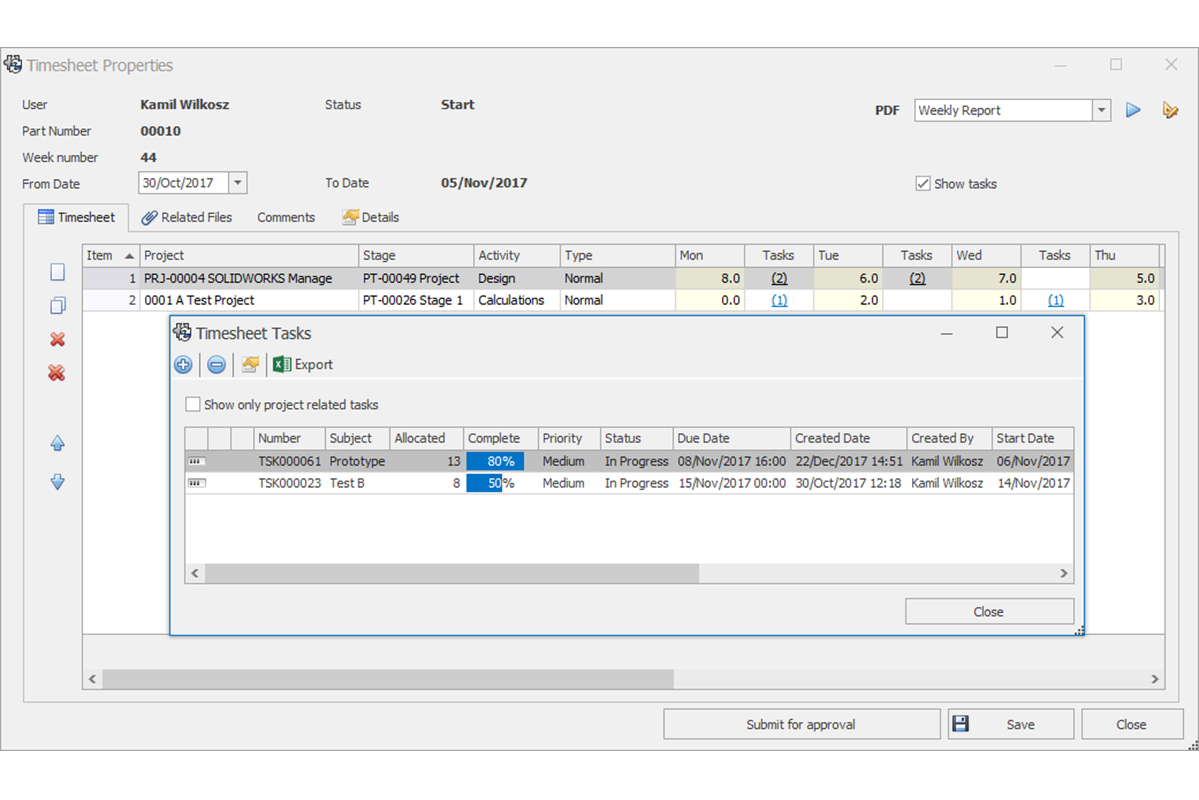The image size is (1199, 800).
Task: Click the new blank row icon in left sidebar
Action: point(57,272)
